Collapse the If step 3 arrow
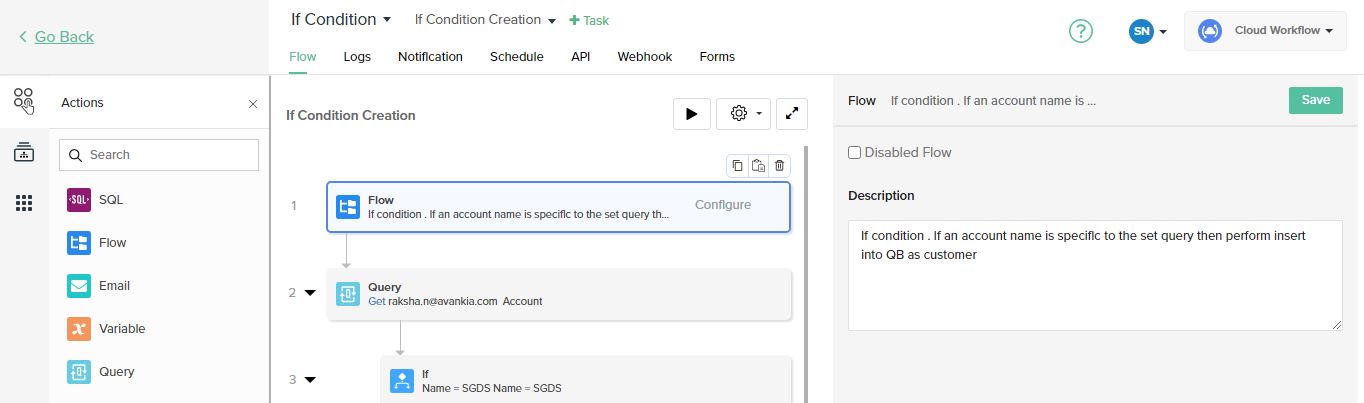Viewport: 1364px width, 403px height. click(x=309, y=380)
